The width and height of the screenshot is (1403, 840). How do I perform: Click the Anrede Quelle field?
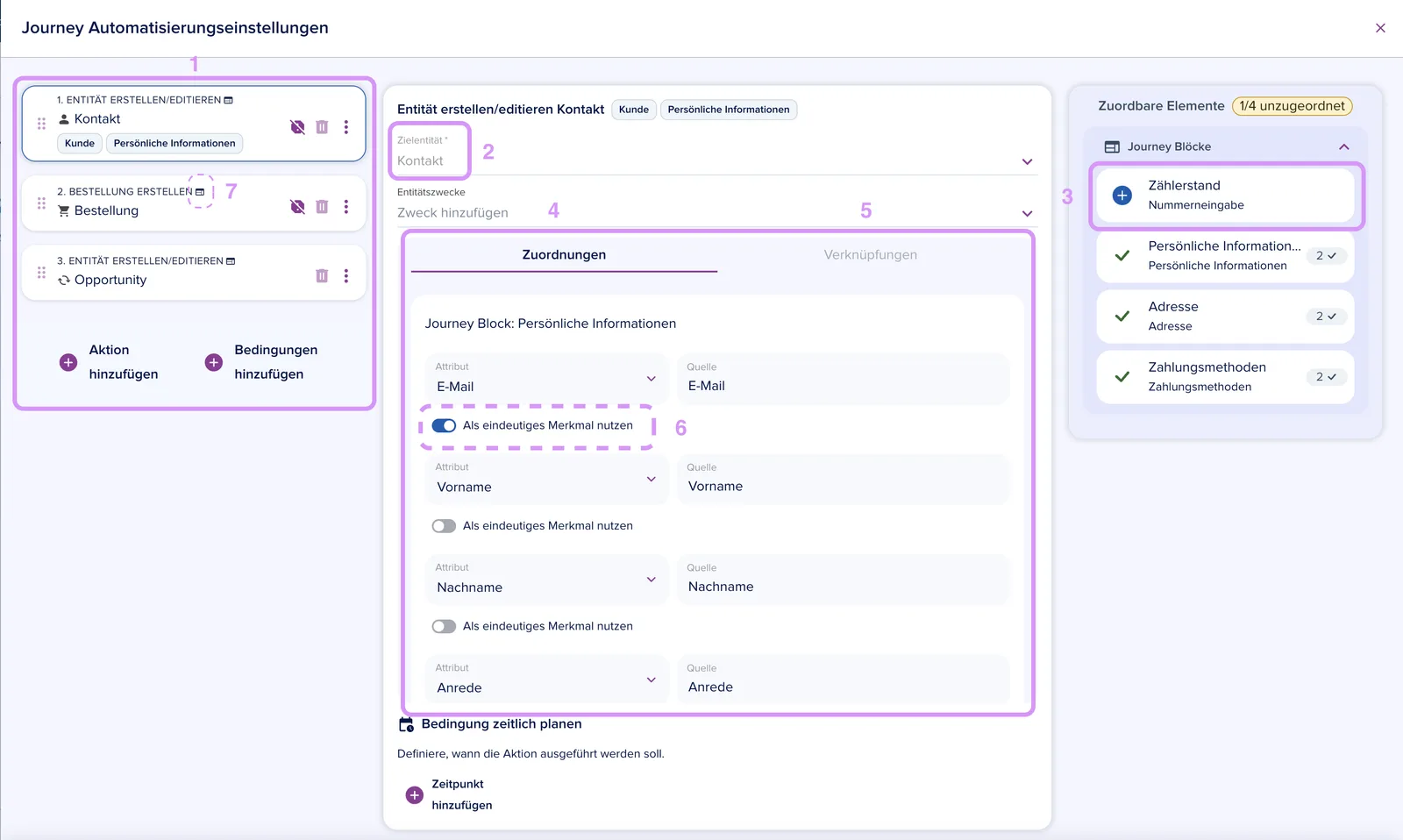(844, 680)
